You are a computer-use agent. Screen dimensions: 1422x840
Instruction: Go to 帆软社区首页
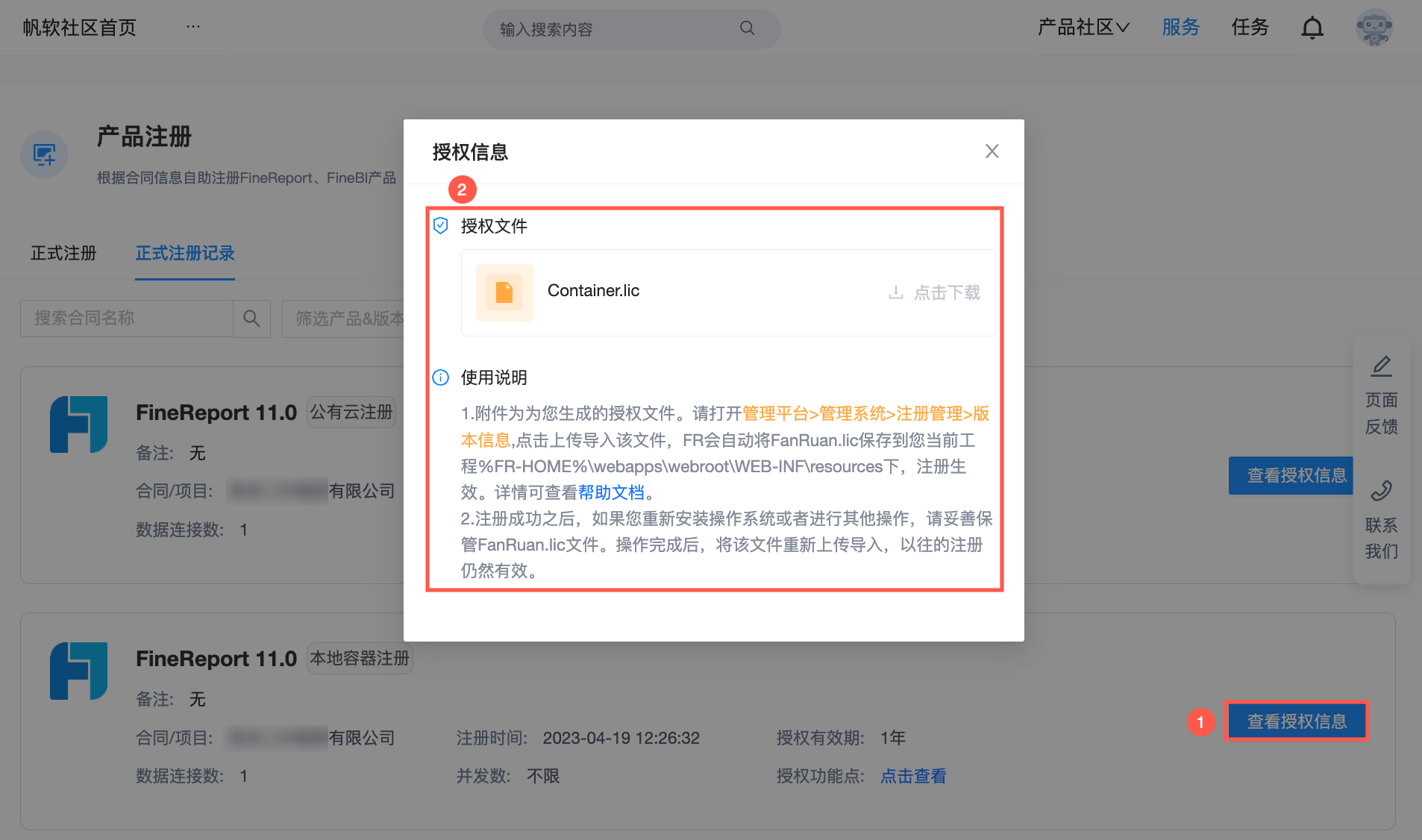pos(80,28)
